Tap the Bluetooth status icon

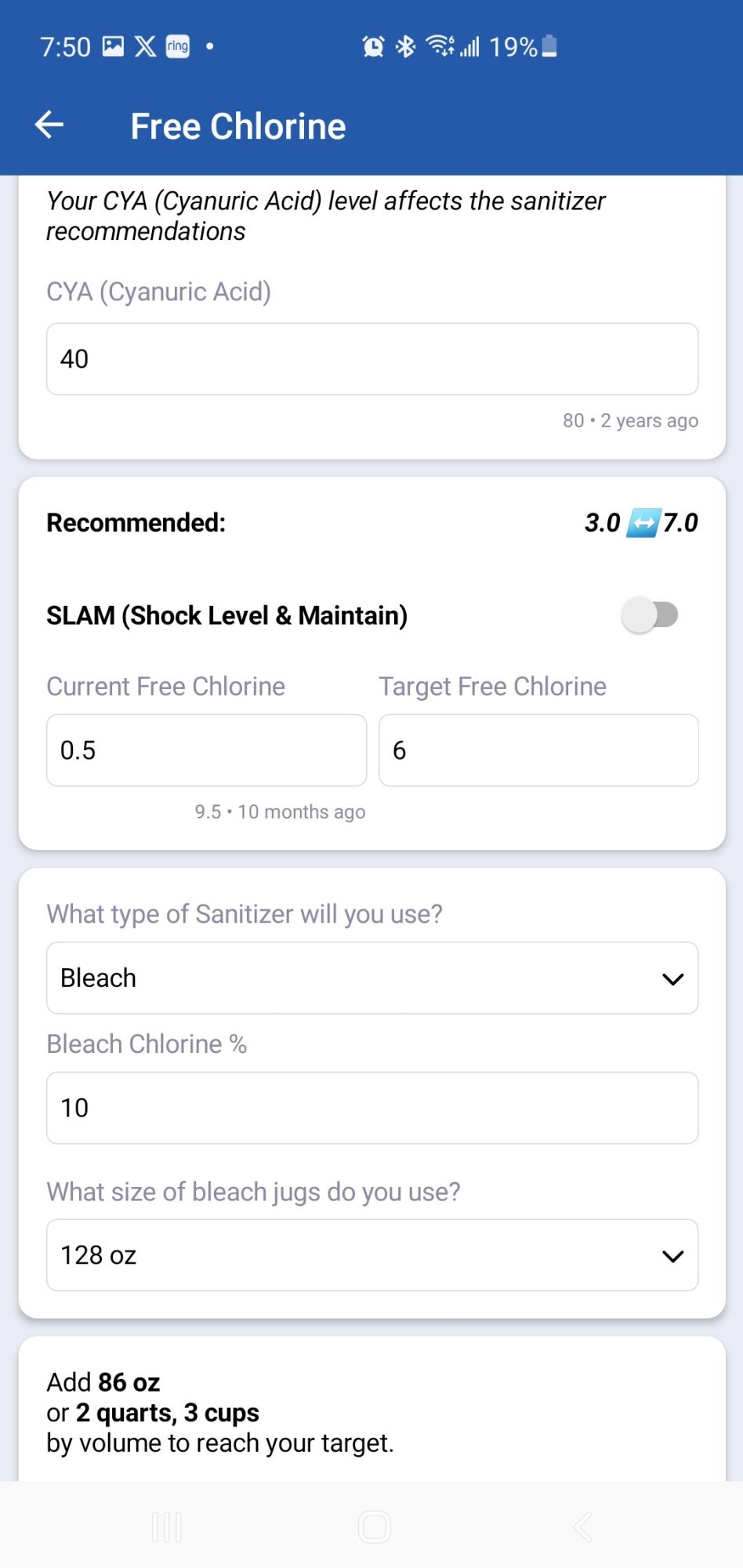(x=405, y=47)
